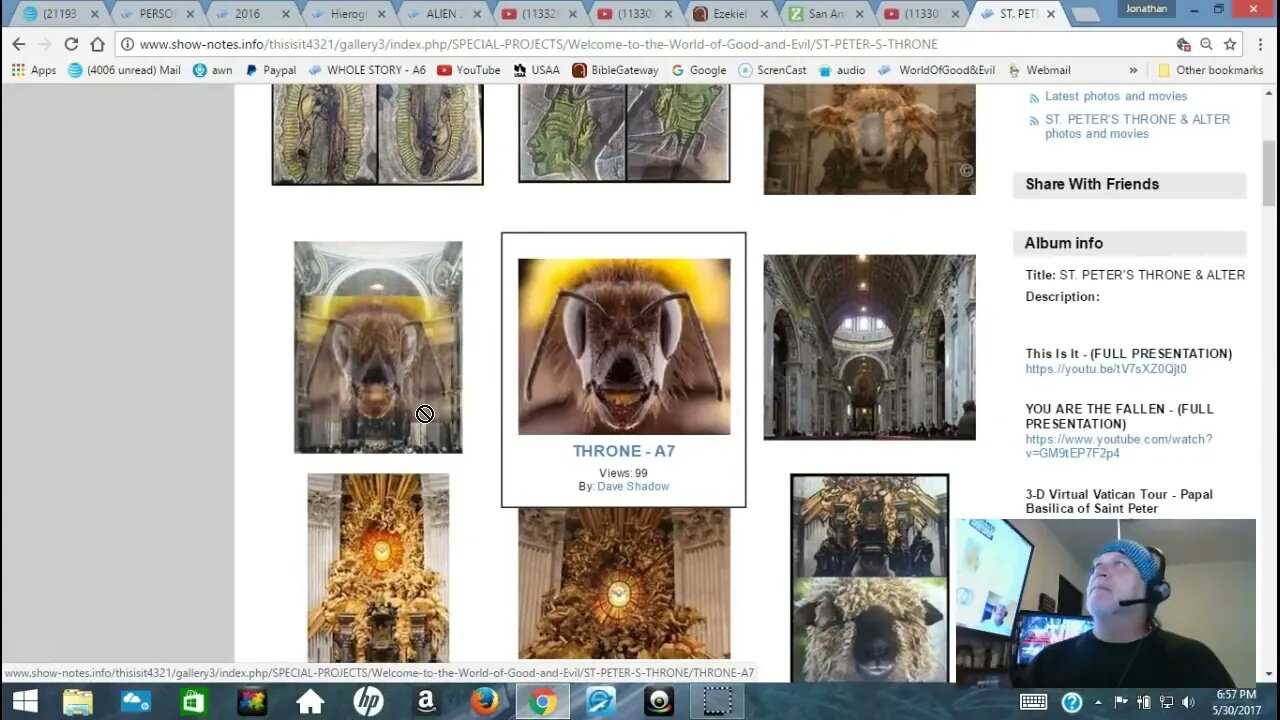Open the BibleGateway bookmark
This screenshot has height=720, width=1280.
point(615,70)
